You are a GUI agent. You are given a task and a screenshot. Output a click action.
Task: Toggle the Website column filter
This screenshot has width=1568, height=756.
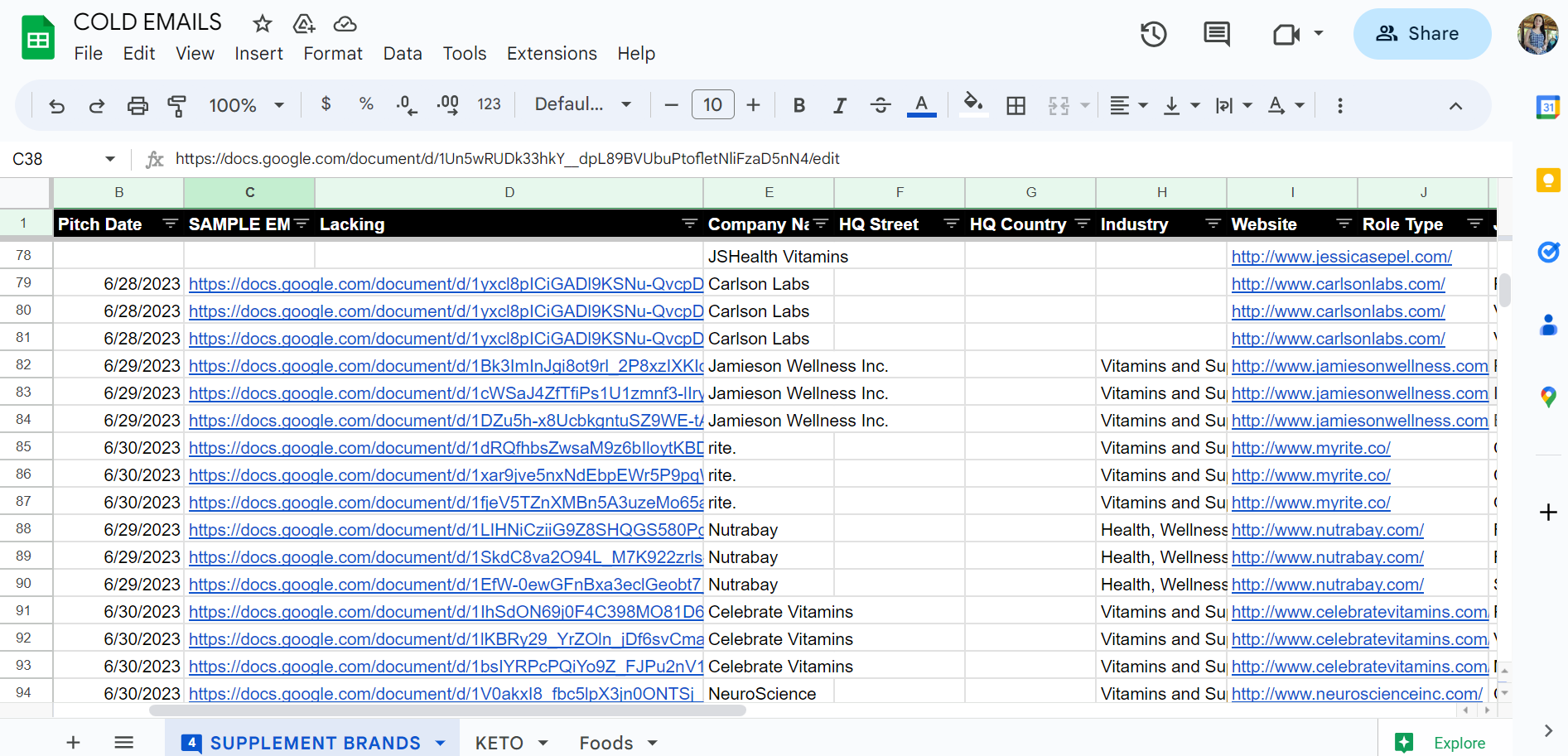(x=1344, y=224)
